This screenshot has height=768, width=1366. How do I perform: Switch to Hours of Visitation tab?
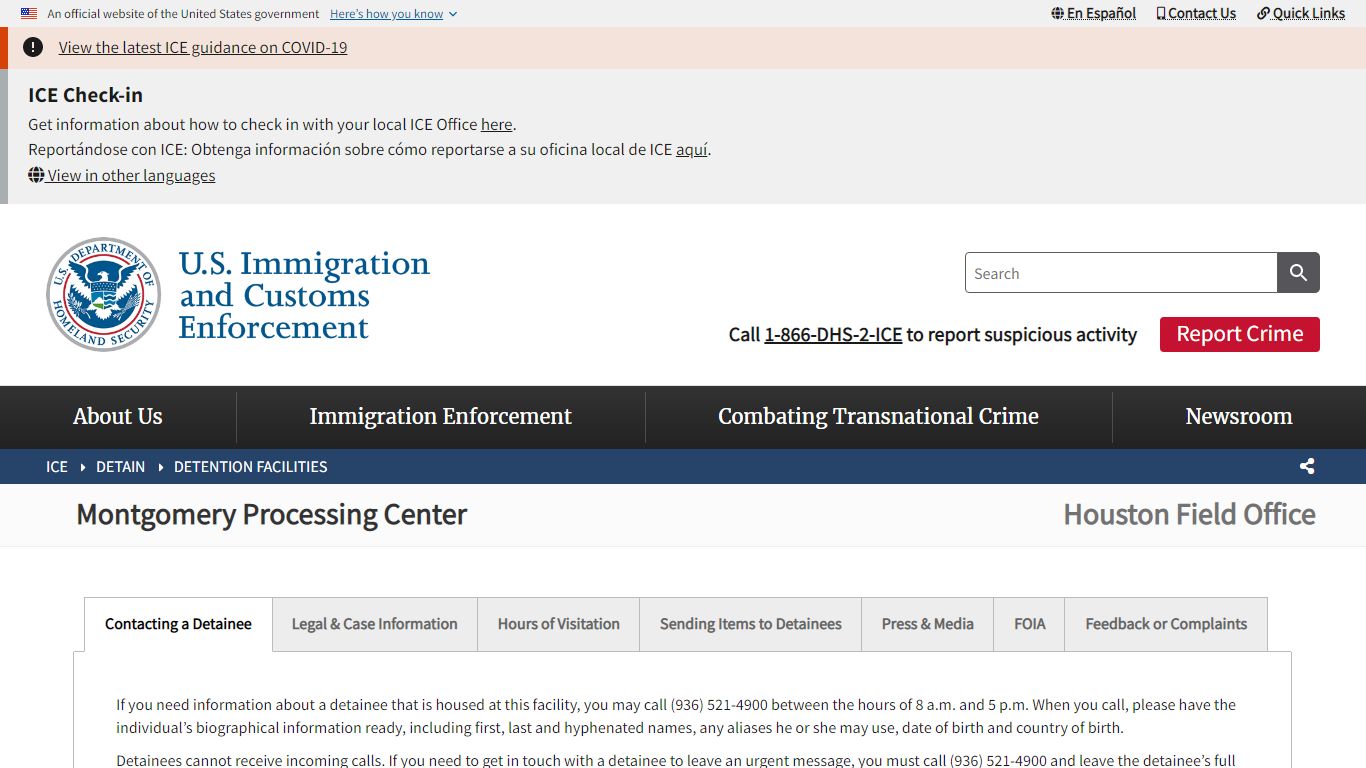tap(559, 624)
